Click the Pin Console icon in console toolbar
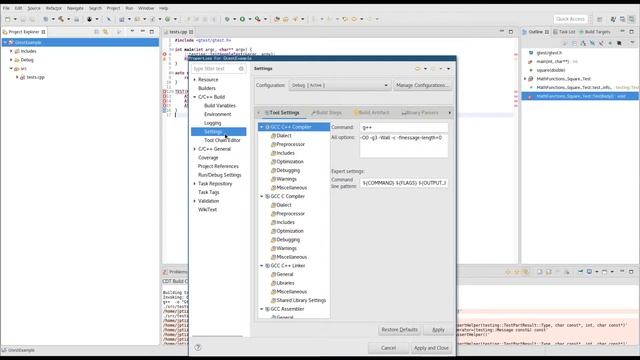The image size is (640, 360). [580, 271]
